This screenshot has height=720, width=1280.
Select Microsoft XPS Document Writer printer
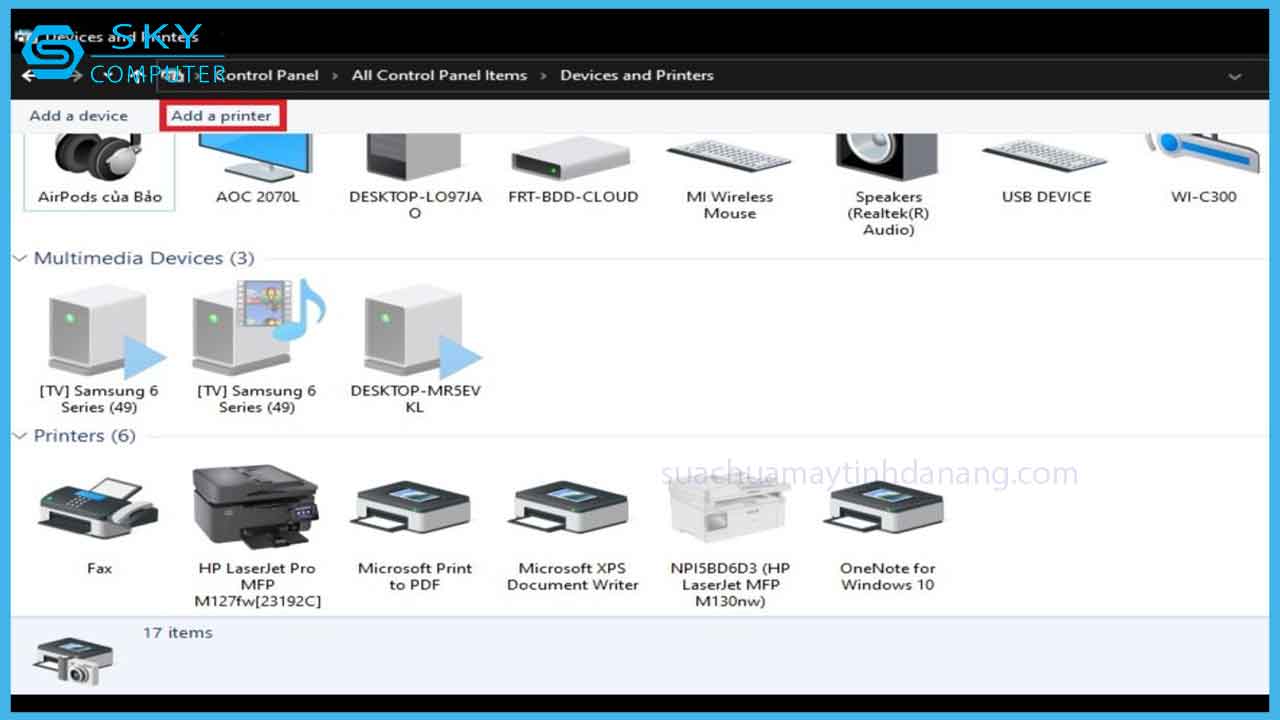click(x=572, y=533)
